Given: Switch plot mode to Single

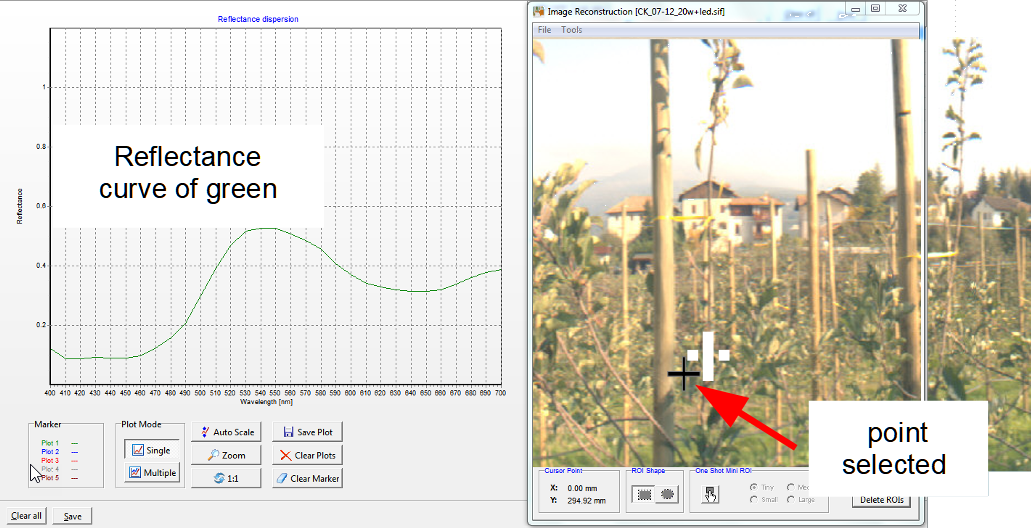Looking at the screenshot, I should point(151,450).
